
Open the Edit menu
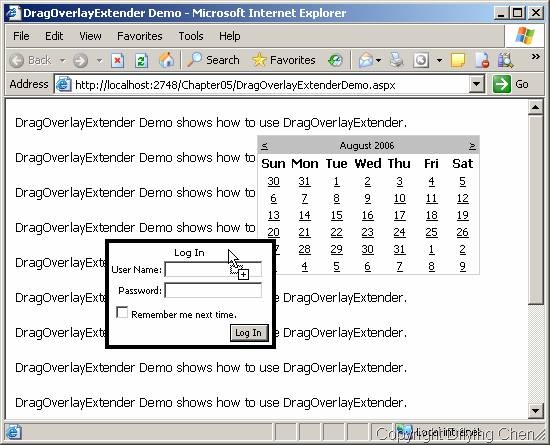[x=54, y=36]
